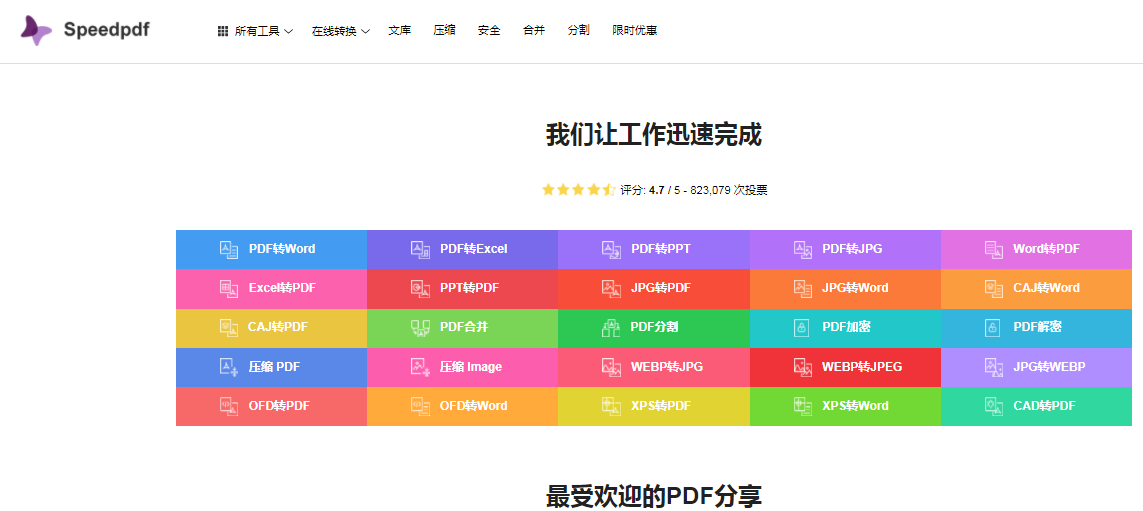Click the PDF分割 split icon

tap(610, 328)
